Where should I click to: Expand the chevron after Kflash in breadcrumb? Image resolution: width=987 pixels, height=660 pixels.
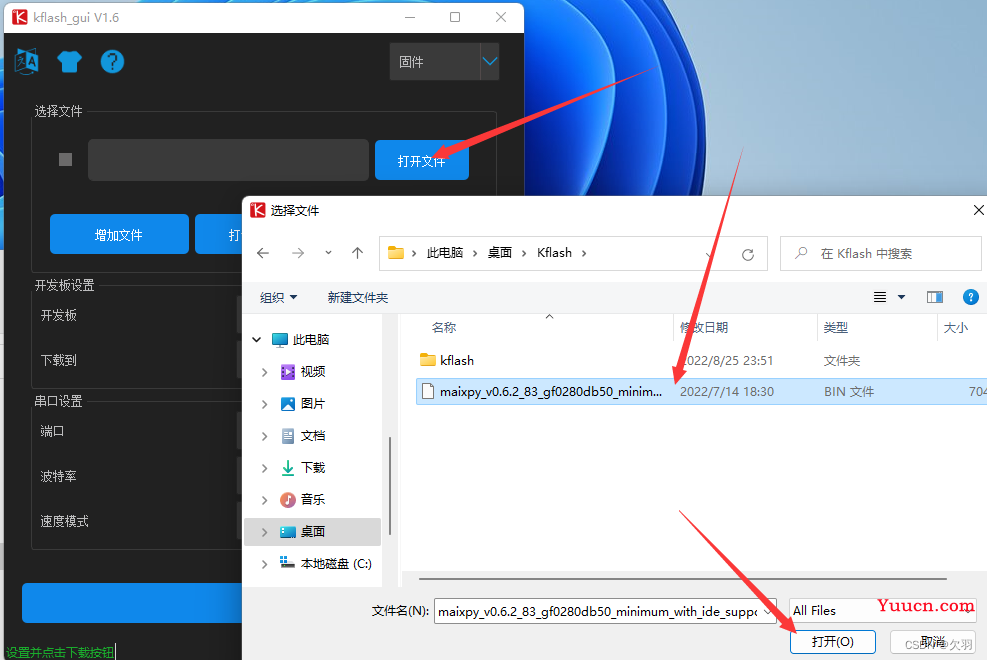tap(584, 253)
